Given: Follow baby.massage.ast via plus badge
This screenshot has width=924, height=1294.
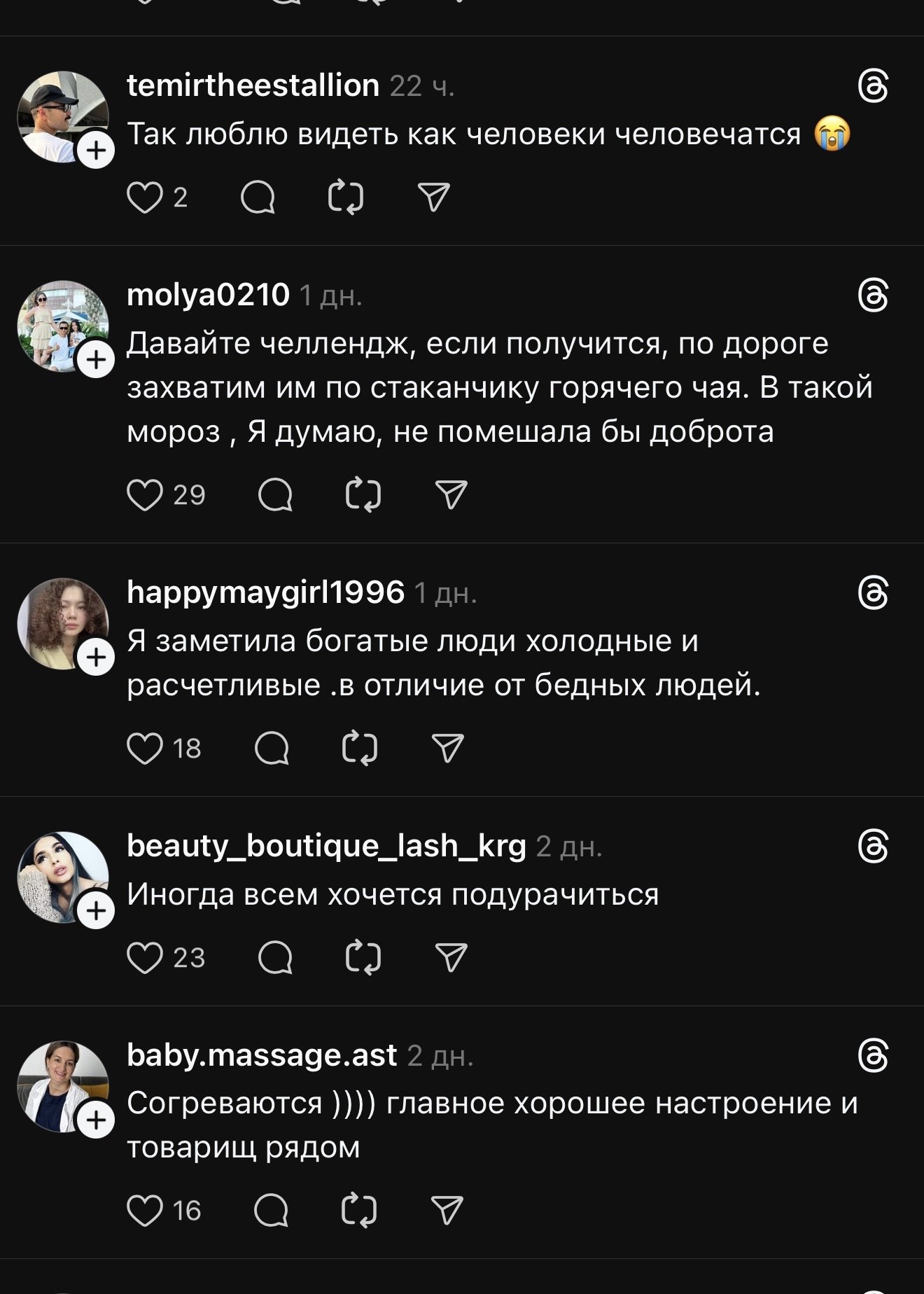Looking at the screenshot, I should click(97, 1120).
